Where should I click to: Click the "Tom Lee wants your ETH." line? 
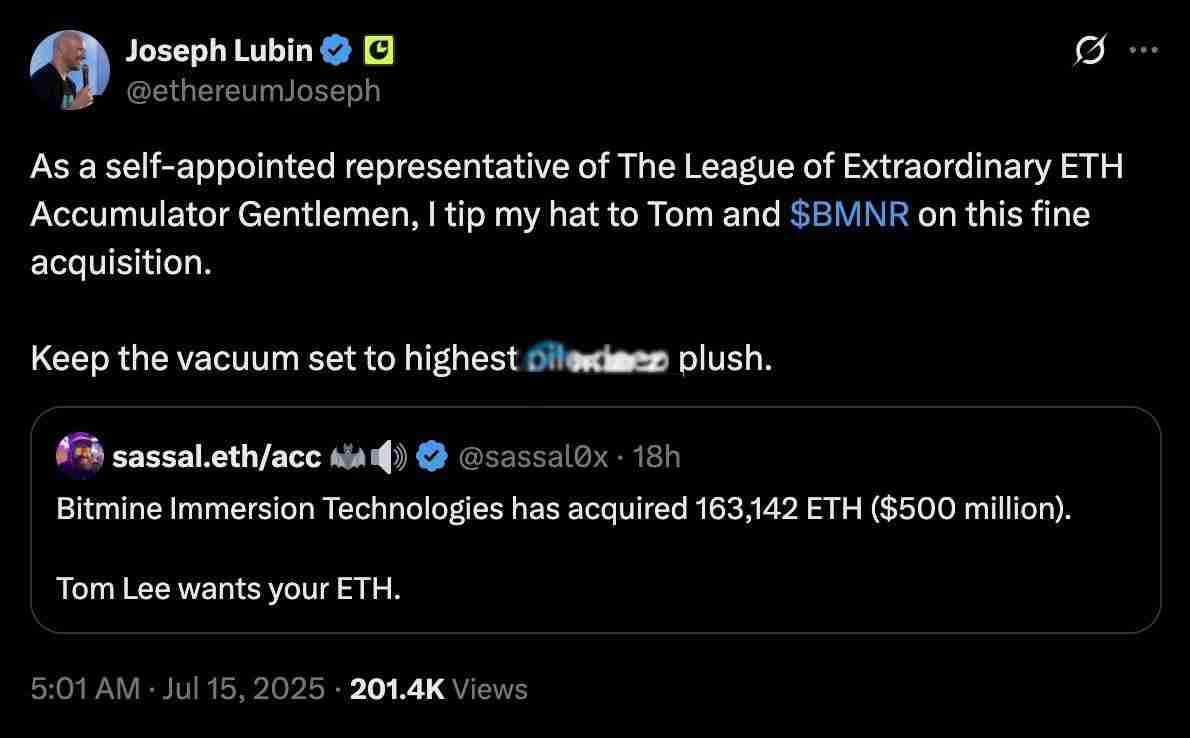(x=229, y=589)
